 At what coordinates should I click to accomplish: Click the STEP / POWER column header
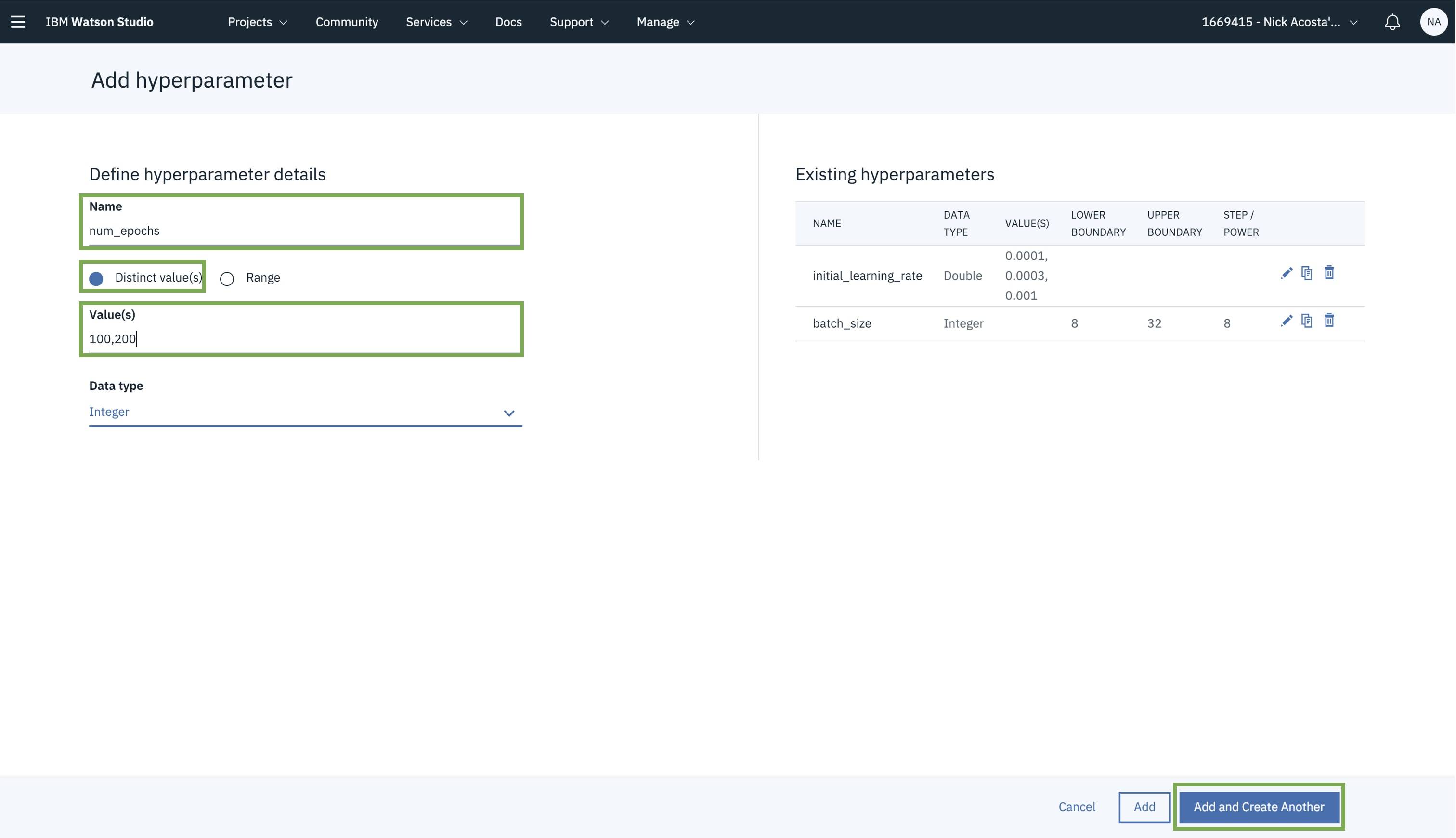pyautogui.click(x=1241, y=223)
